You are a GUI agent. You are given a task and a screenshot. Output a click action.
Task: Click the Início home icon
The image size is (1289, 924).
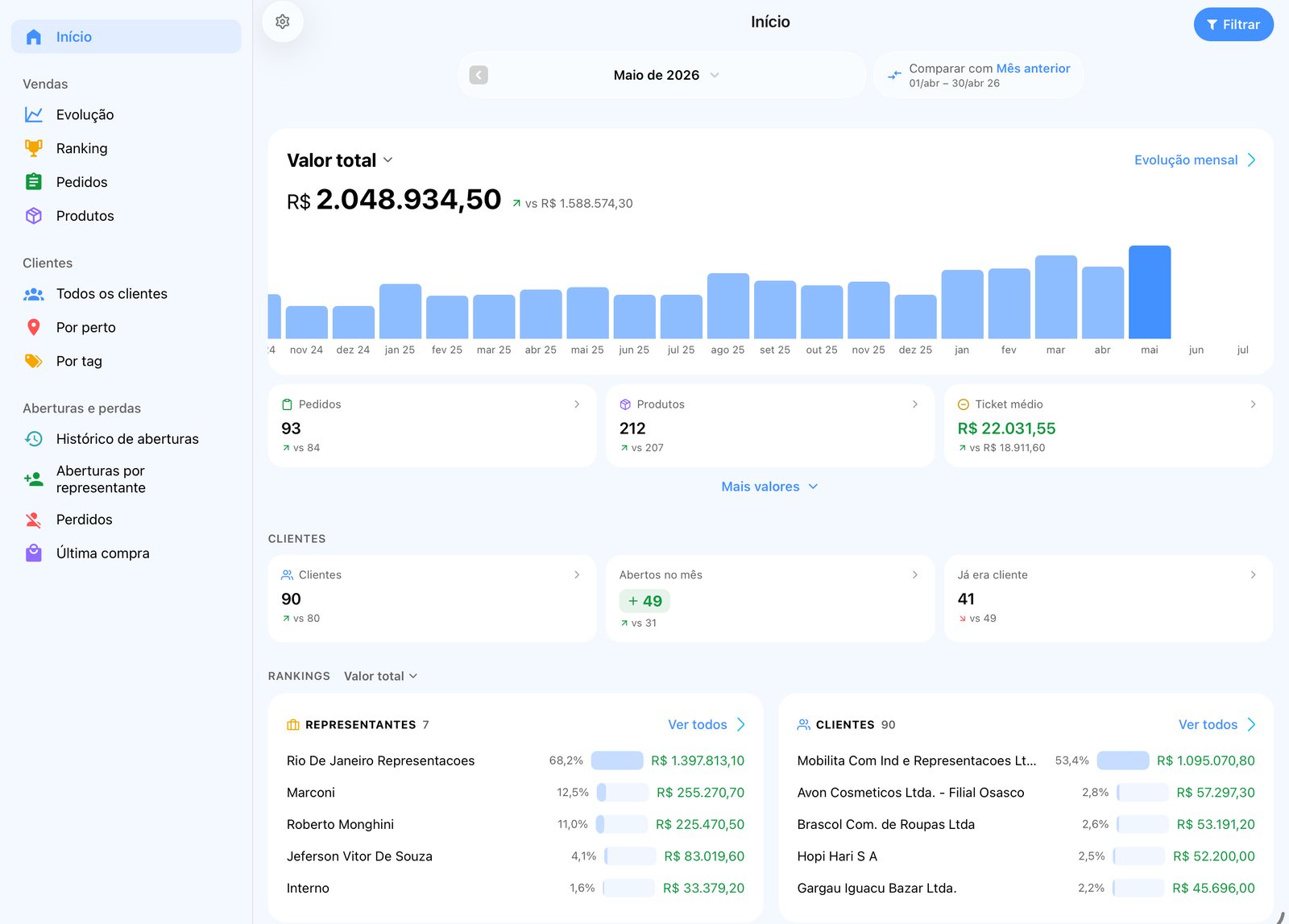point(34,37)
